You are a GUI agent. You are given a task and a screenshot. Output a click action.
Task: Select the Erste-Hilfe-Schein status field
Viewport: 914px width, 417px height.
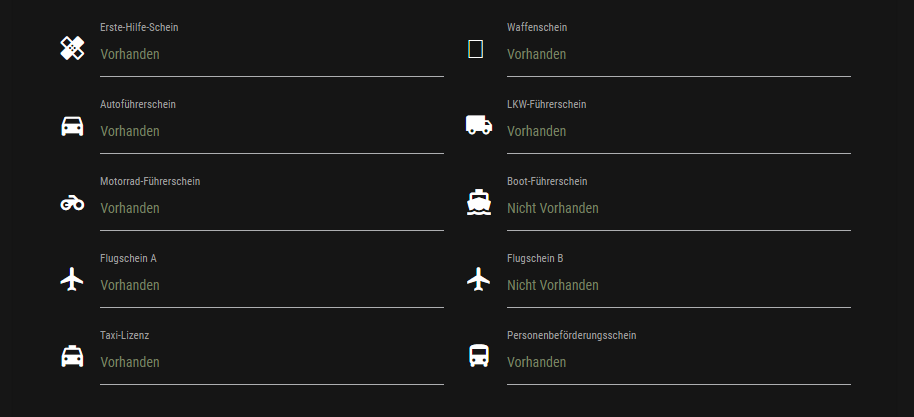[271, 54]
